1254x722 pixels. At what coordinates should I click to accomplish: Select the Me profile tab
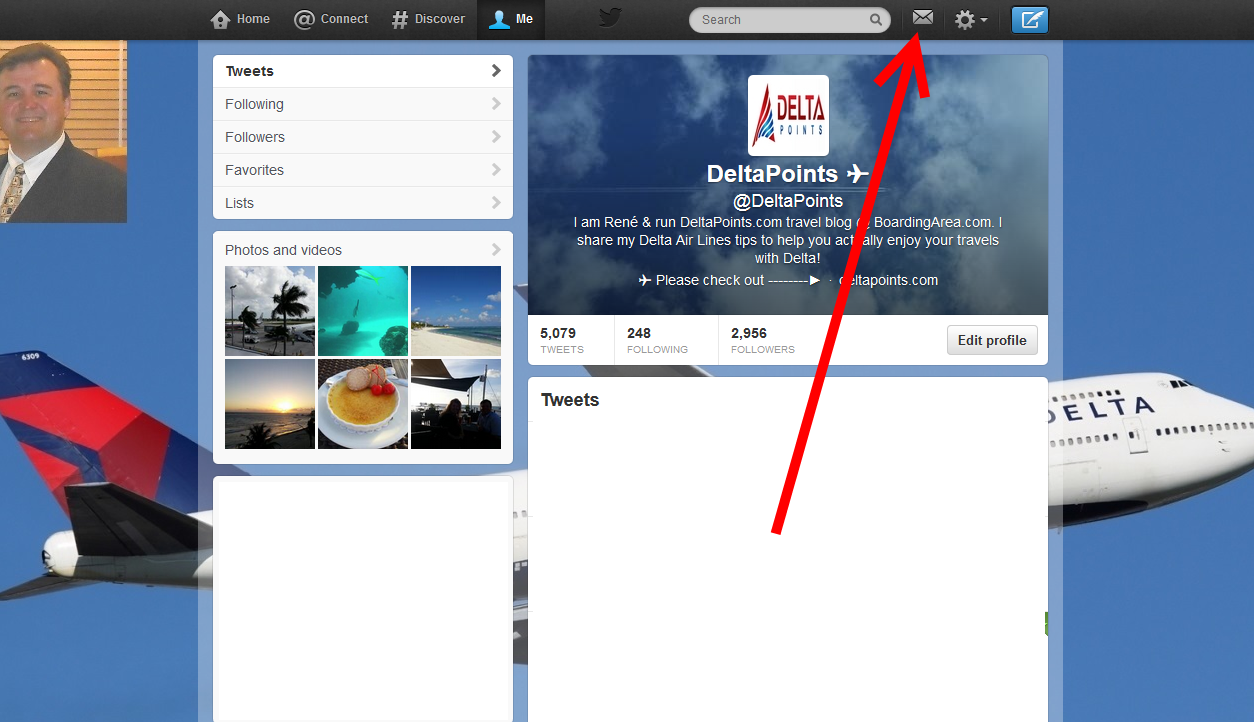point(511,19)
